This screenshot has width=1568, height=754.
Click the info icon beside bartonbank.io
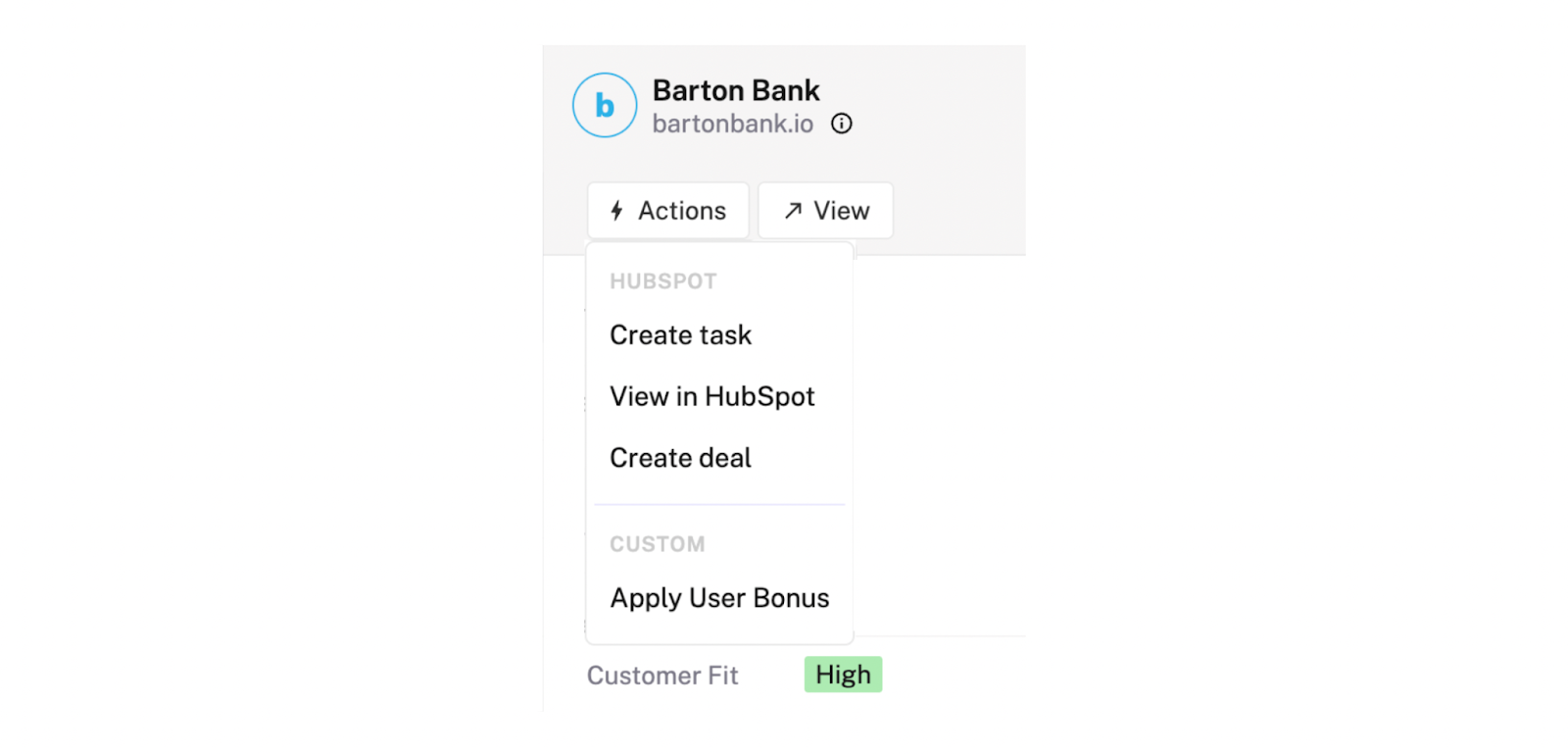842,124
